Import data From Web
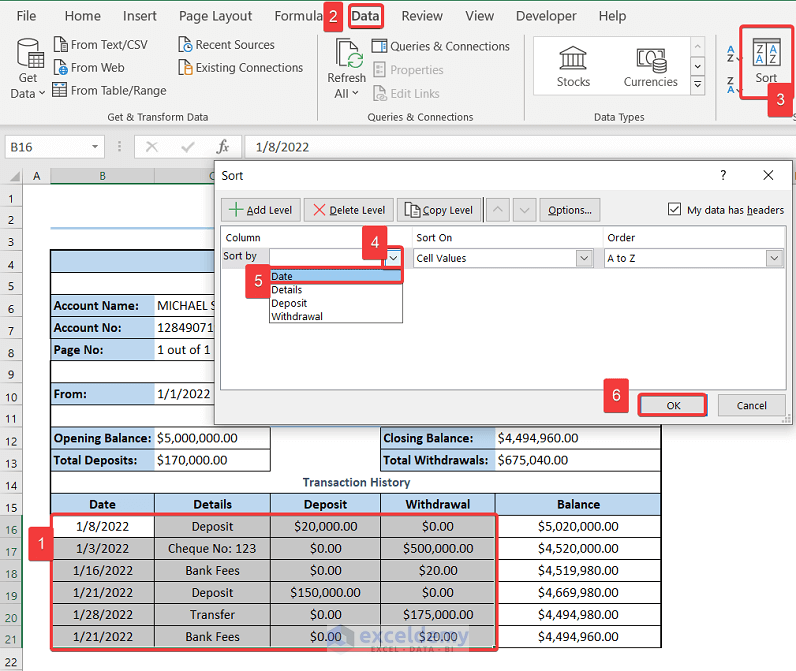 (89, 68)
